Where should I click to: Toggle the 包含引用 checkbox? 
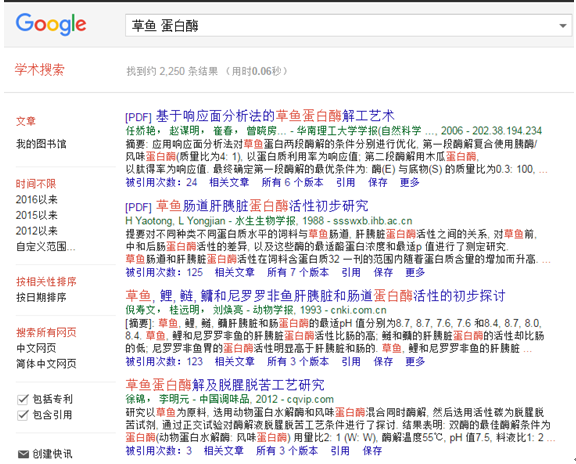pyautogui.click(x=23, y=415)
